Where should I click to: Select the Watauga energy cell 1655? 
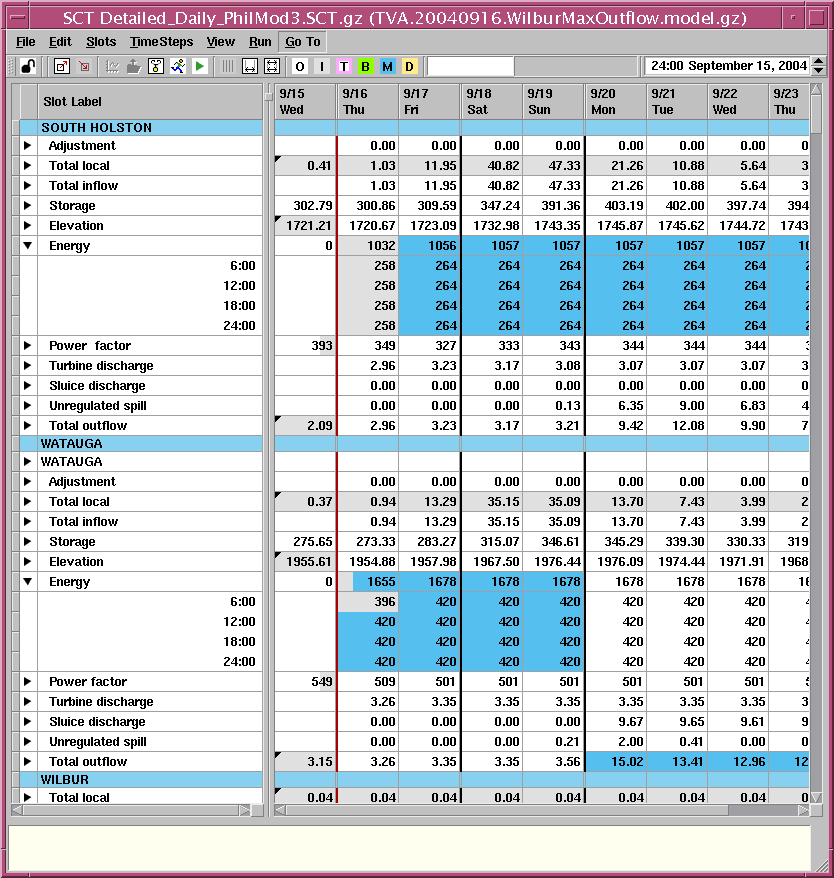pos(367,582)
